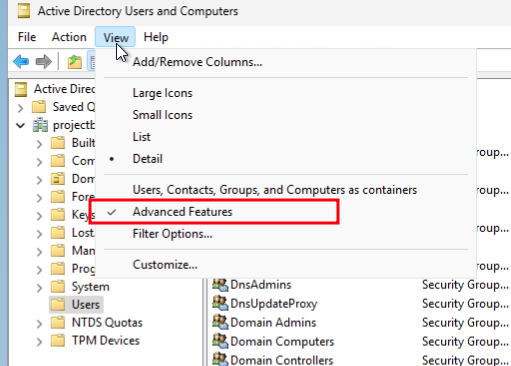511x366 pixels.
Task: Select the Domain Admins group name
Action: tap(273, 323)
